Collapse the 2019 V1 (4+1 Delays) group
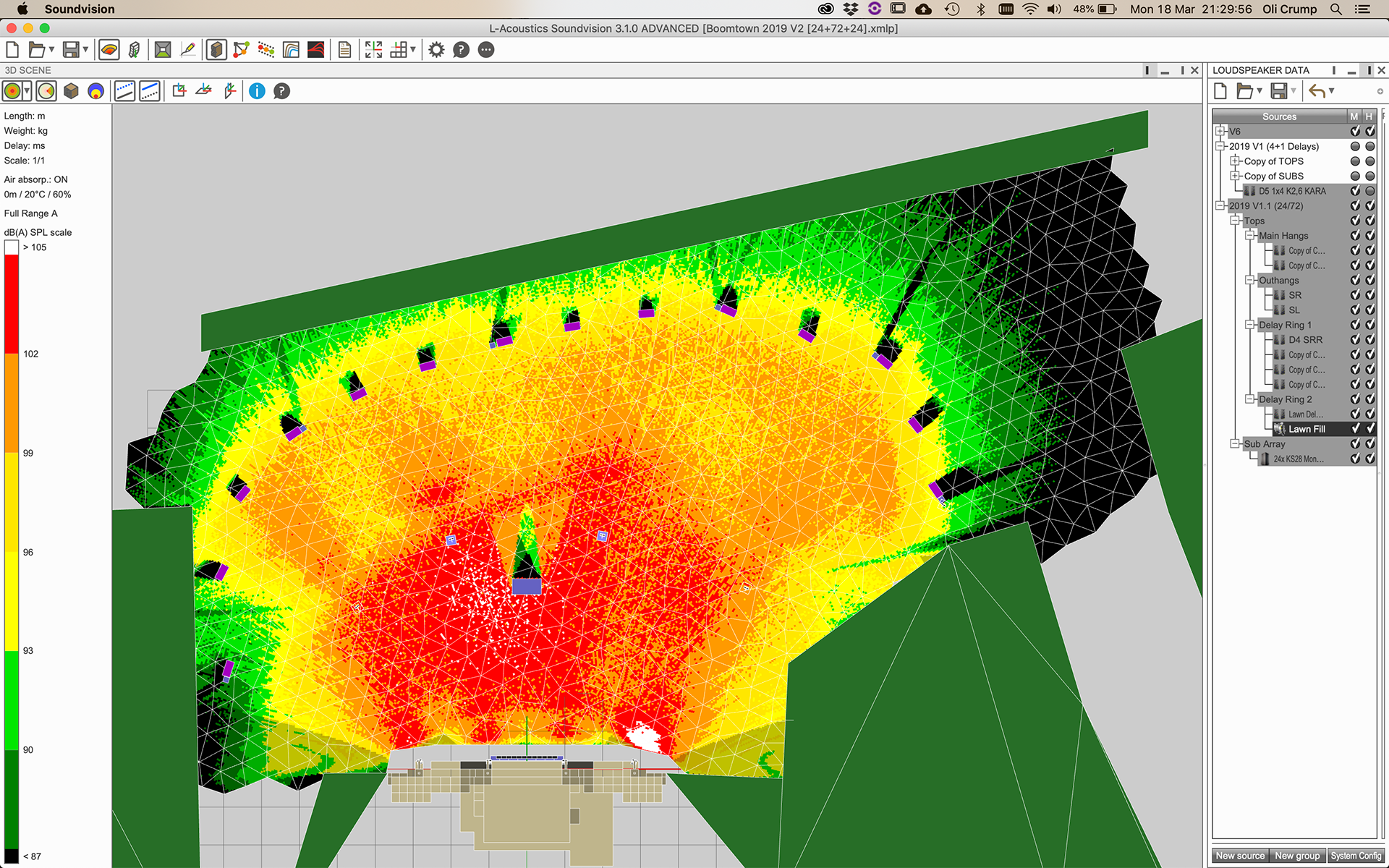 pos(1220,146)
